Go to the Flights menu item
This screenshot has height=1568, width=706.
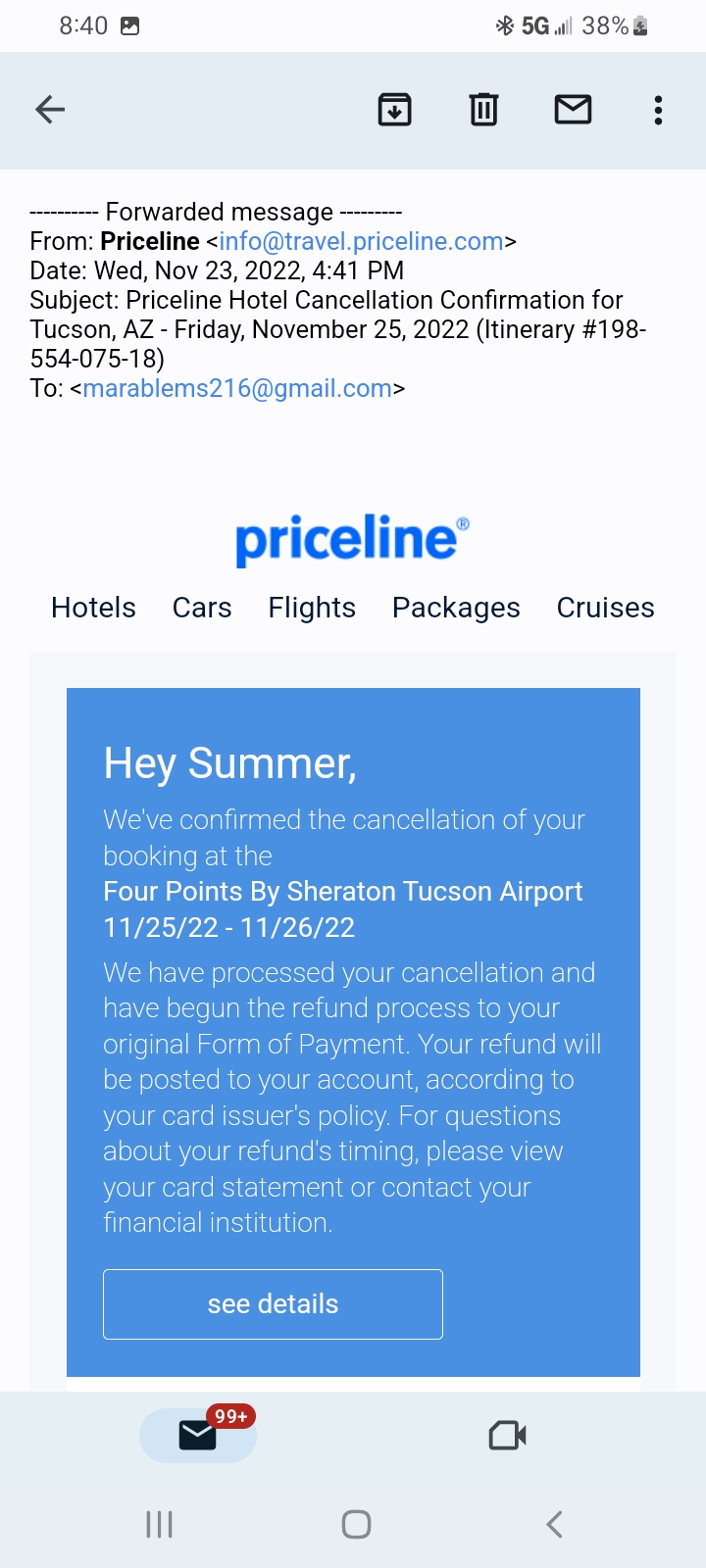point(312,608)
